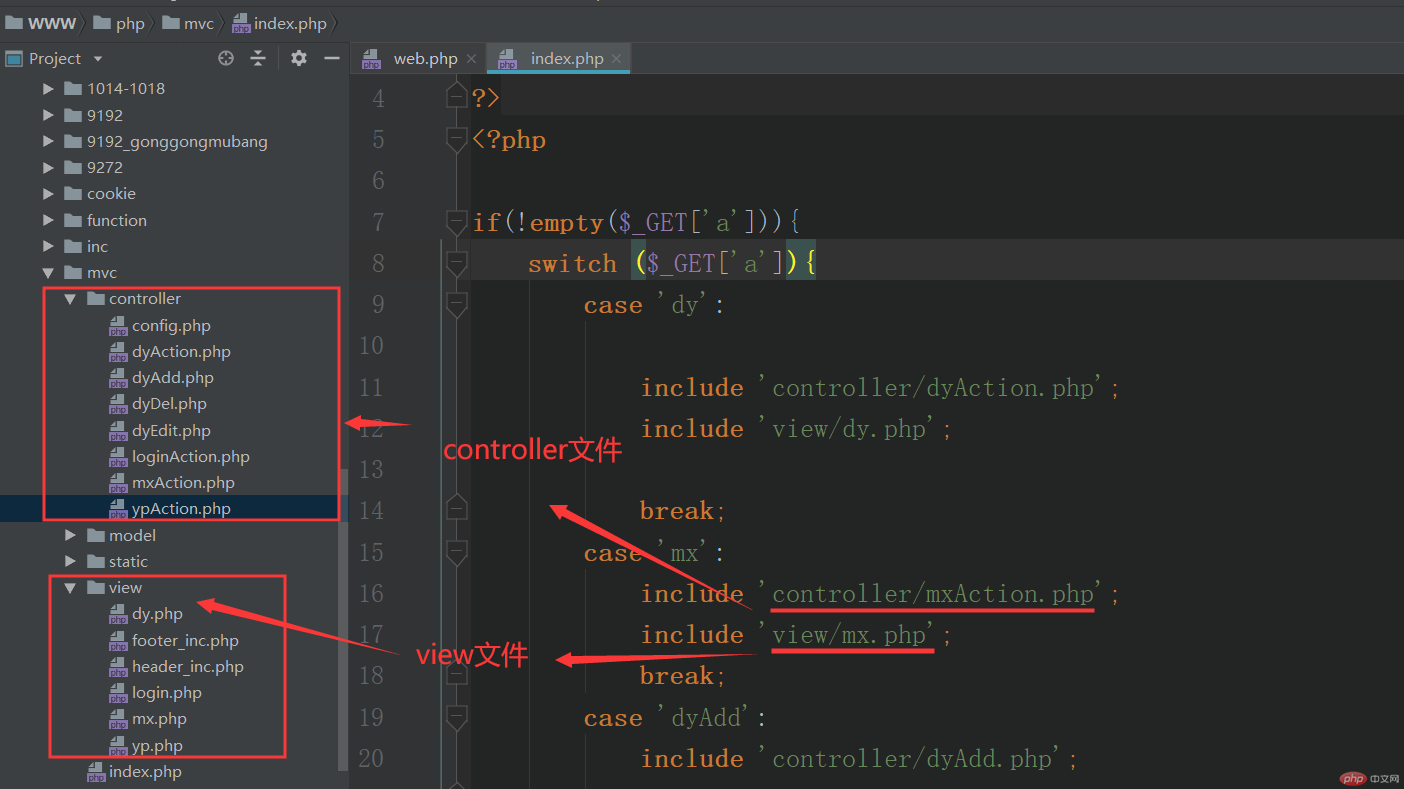This screenshot has height=789, width=1404.
Task: Click the collapse all icon in Project panel
Action: click(x=258, y=59)
